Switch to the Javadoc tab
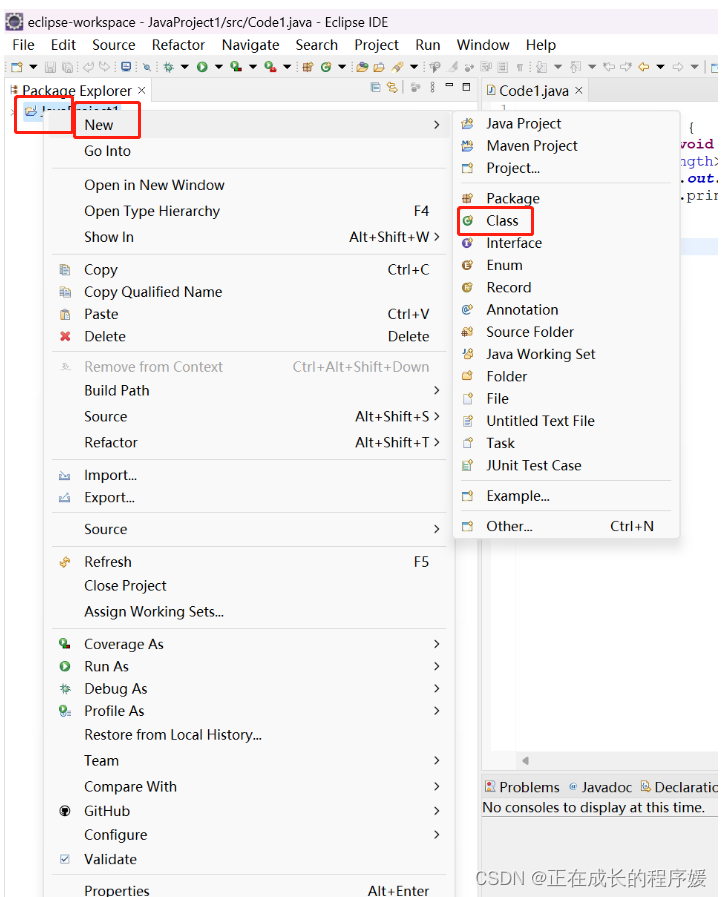Screen dimensions: 722x897 [601, 787]
